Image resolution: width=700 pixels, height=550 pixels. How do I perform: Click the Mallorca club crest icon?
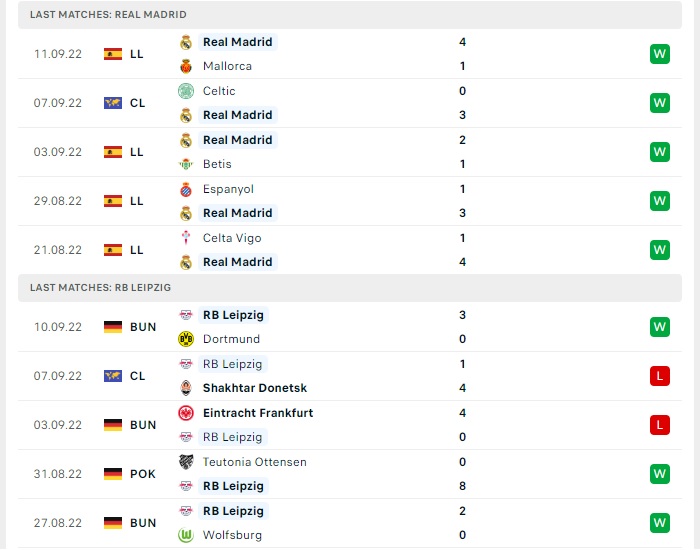click(x=186, y=67)
